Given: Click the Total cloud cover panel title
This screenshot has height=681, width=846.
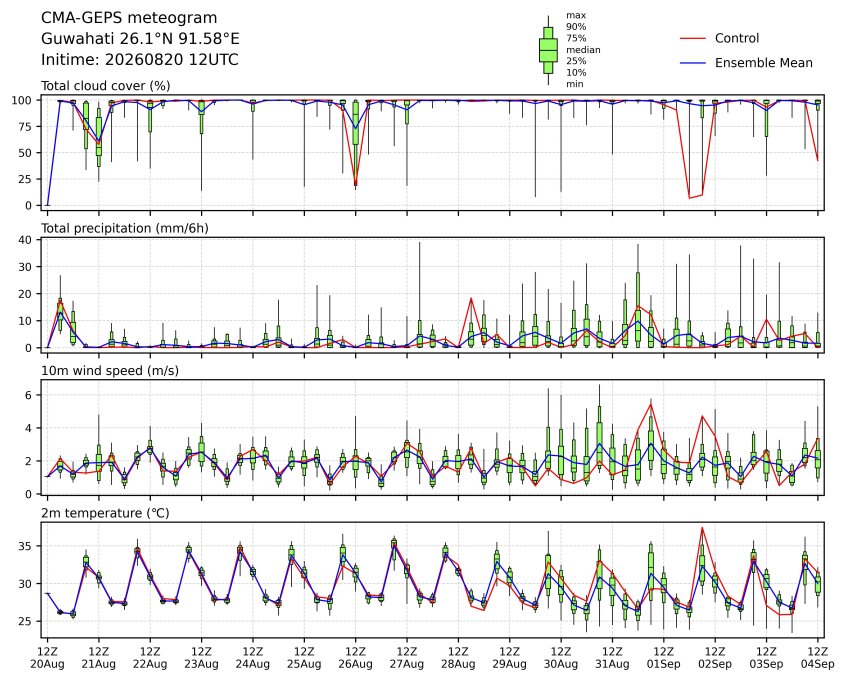Looking at the screenshot, I should 106,86.
